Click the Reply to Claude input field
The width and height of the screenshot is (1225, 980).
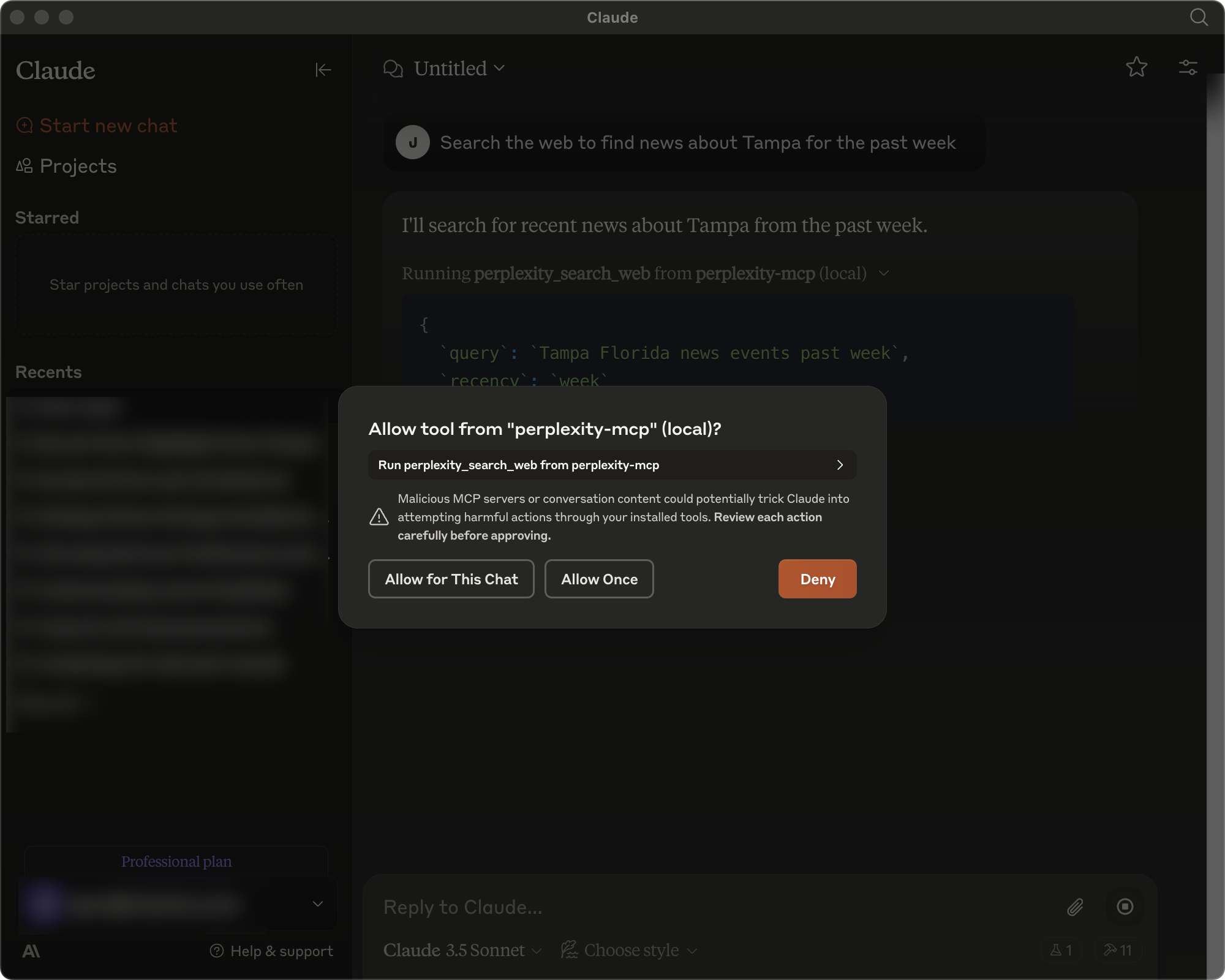pos(717,907)
